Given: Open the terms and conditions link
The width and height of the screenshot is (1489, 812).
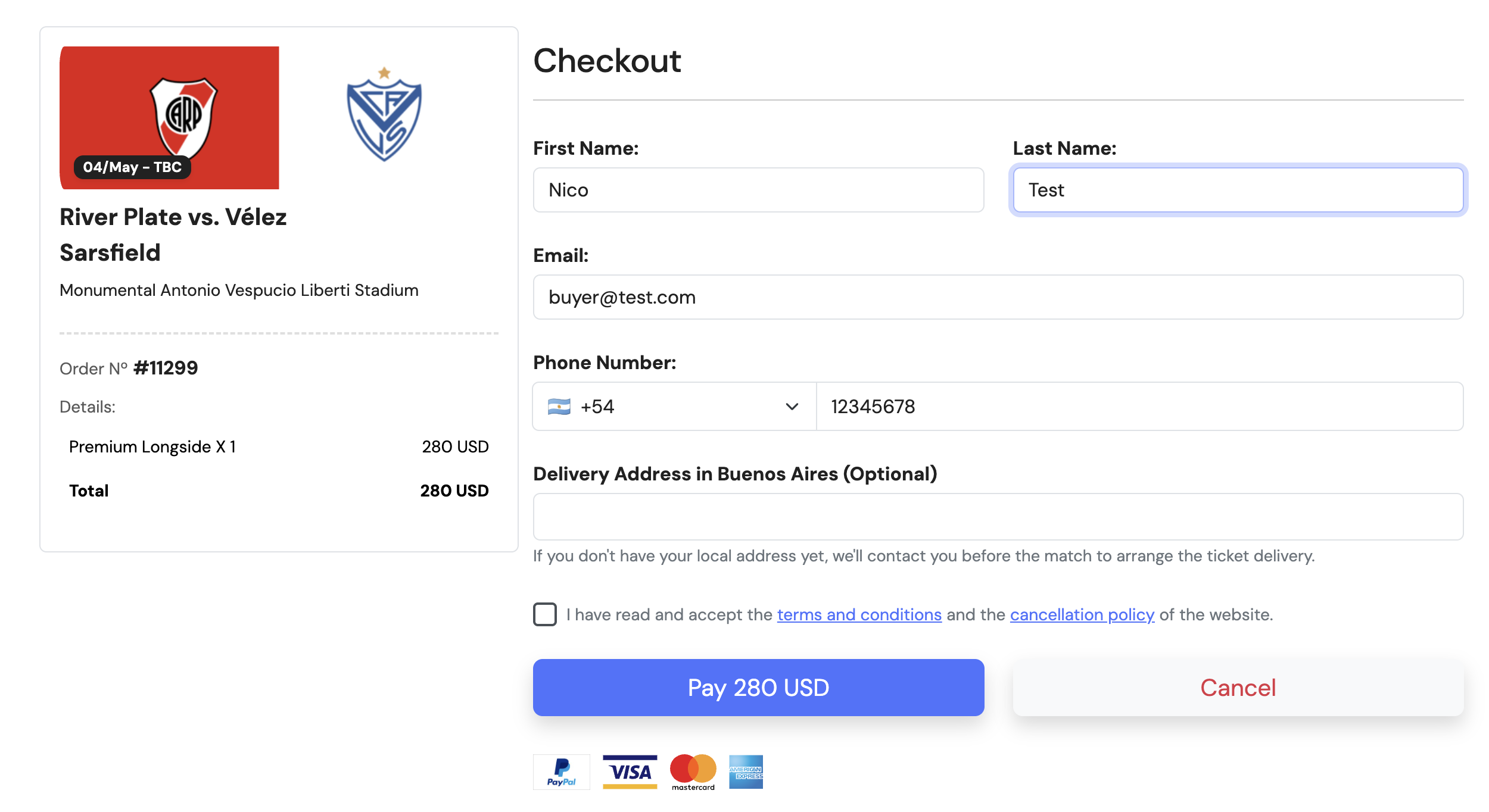Looking at the screenshot, I should click(x=859, y=614).
